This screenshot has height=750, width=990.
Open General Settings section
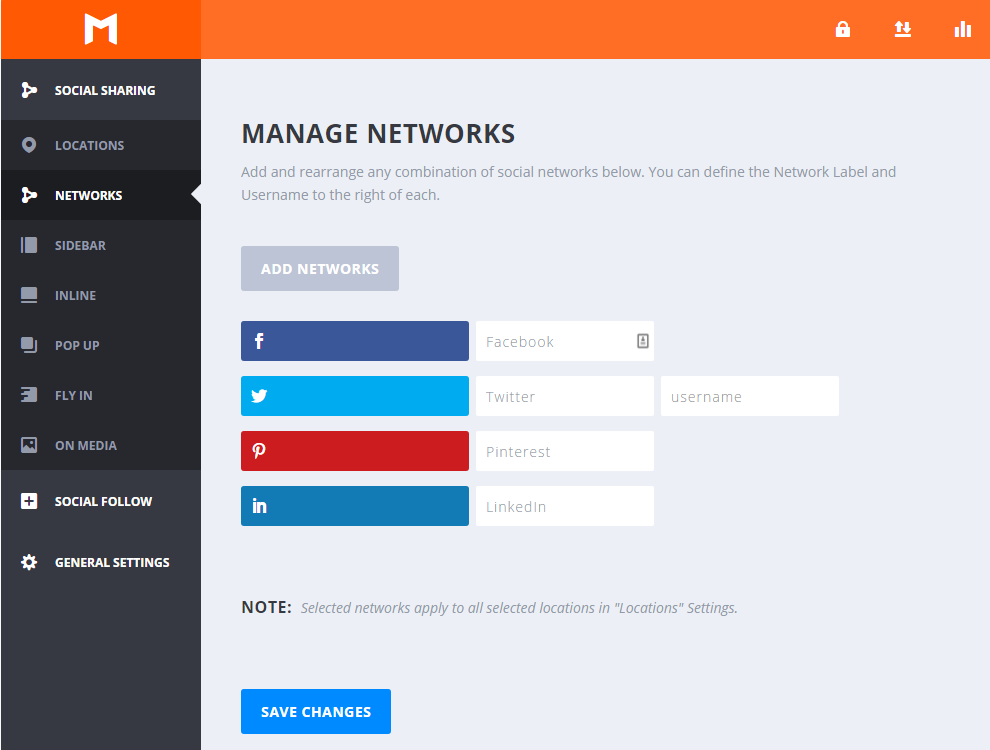coord(111,562)
